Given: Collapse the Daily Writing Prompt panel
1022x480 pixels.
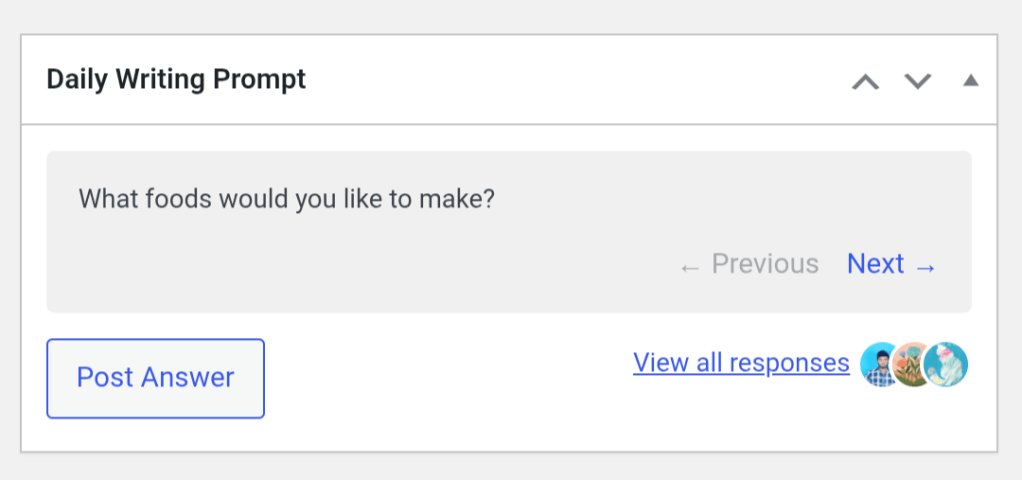Looking at the screenshot, I should (x=970, y=81).
